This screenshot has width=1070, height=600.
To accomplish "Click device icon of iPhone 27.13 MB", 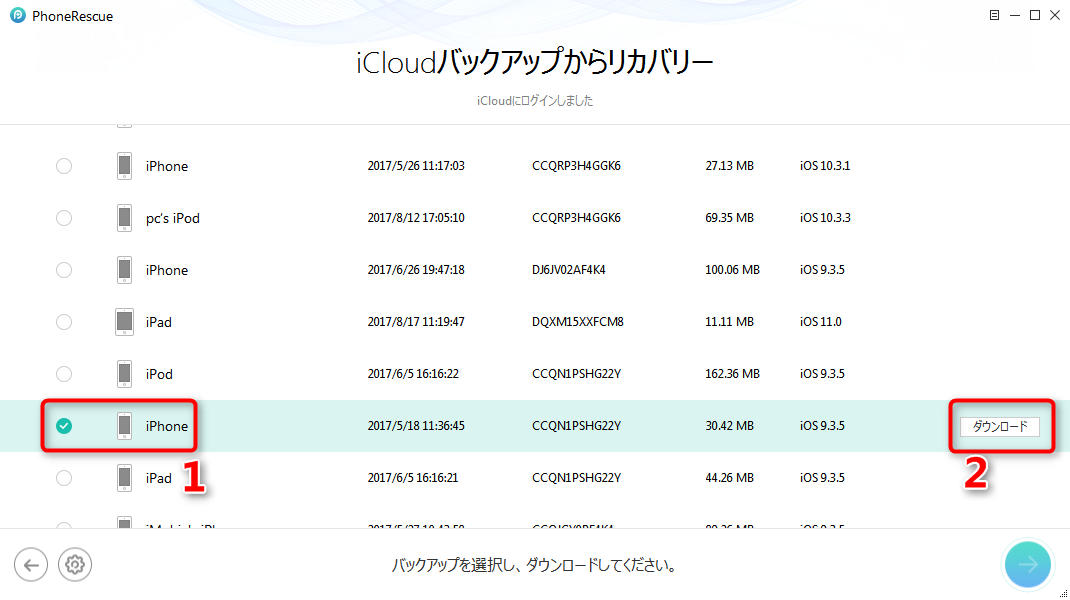I will tap(124, 166).
